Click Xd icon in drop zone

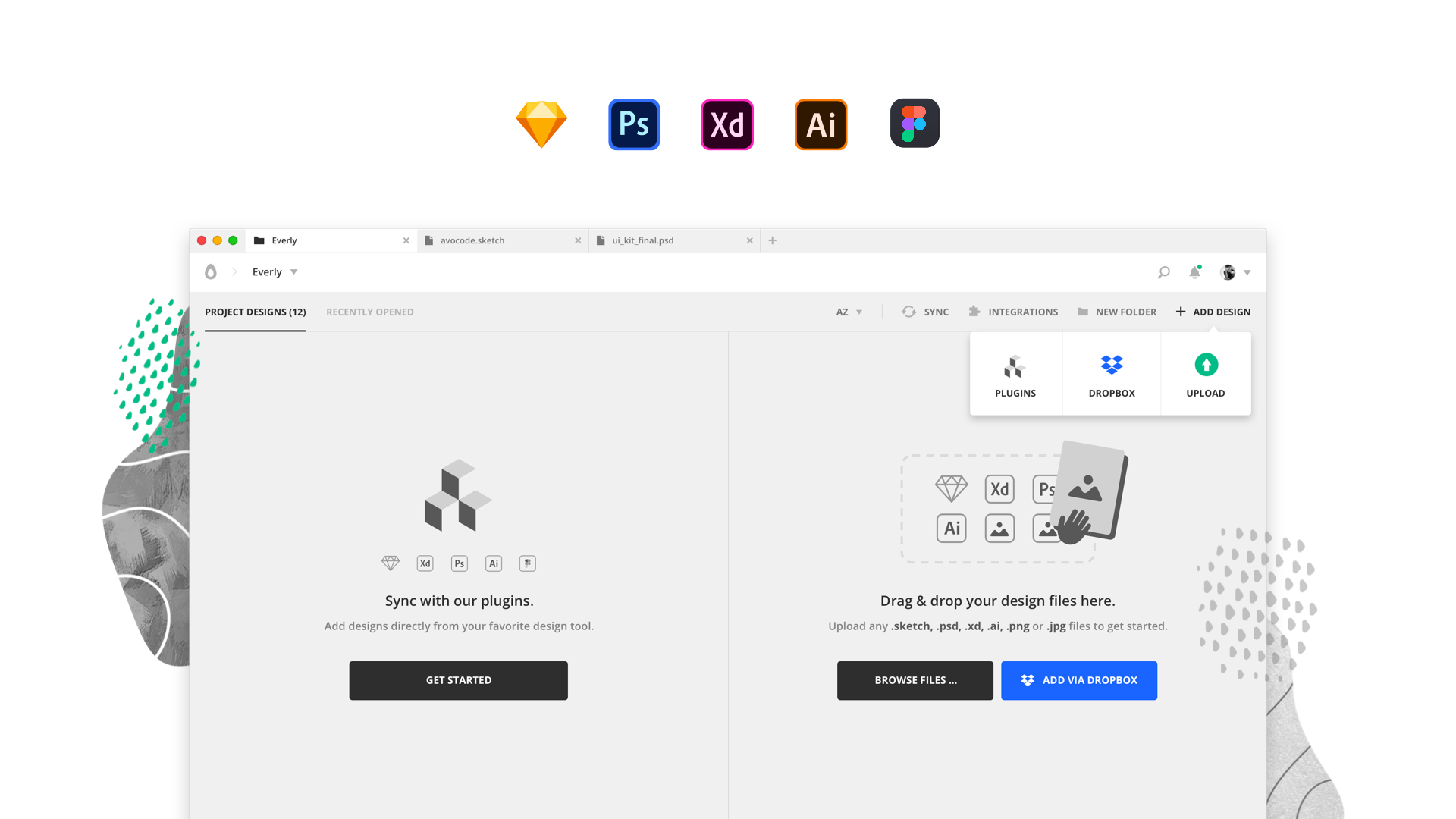click(999, 489)
